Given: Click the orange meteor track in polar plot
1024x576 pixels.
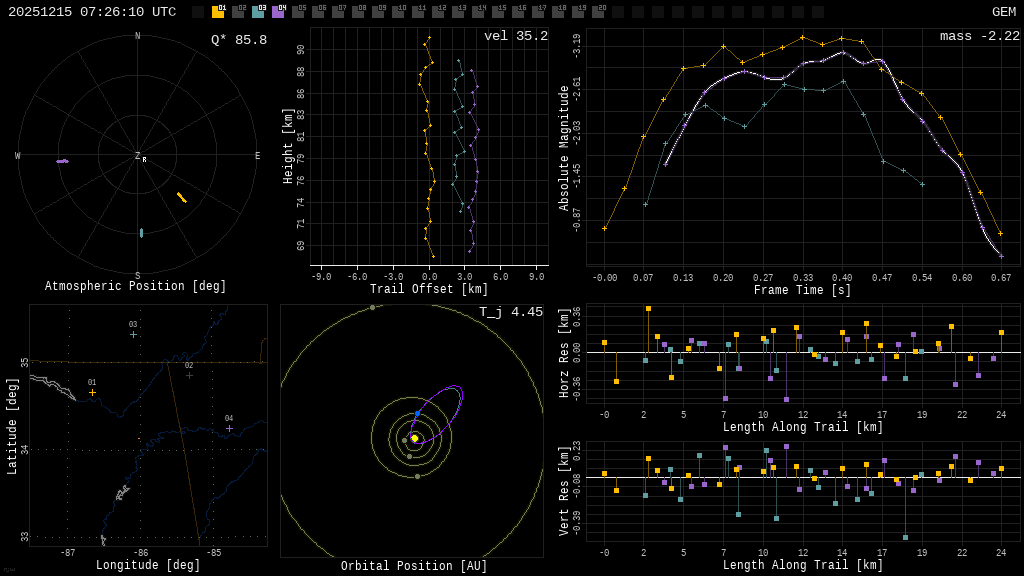Looking at the screenshot, I should click(182, 198).
